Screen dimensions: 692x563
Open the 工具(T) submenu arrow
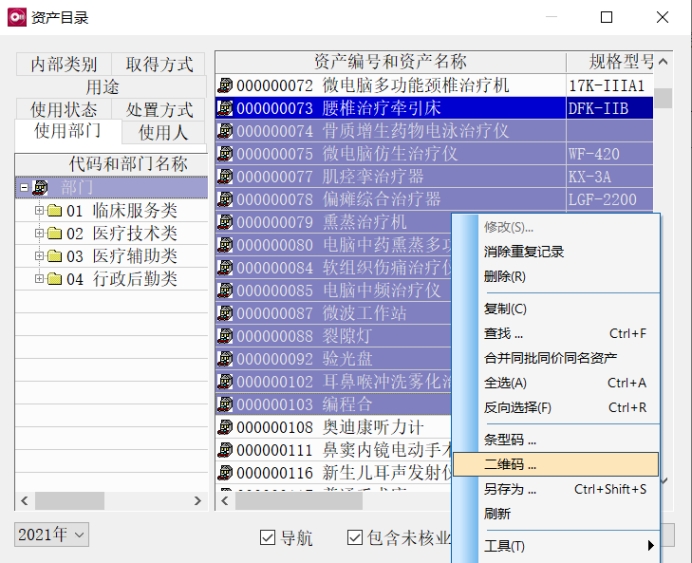tap(651, 546)
